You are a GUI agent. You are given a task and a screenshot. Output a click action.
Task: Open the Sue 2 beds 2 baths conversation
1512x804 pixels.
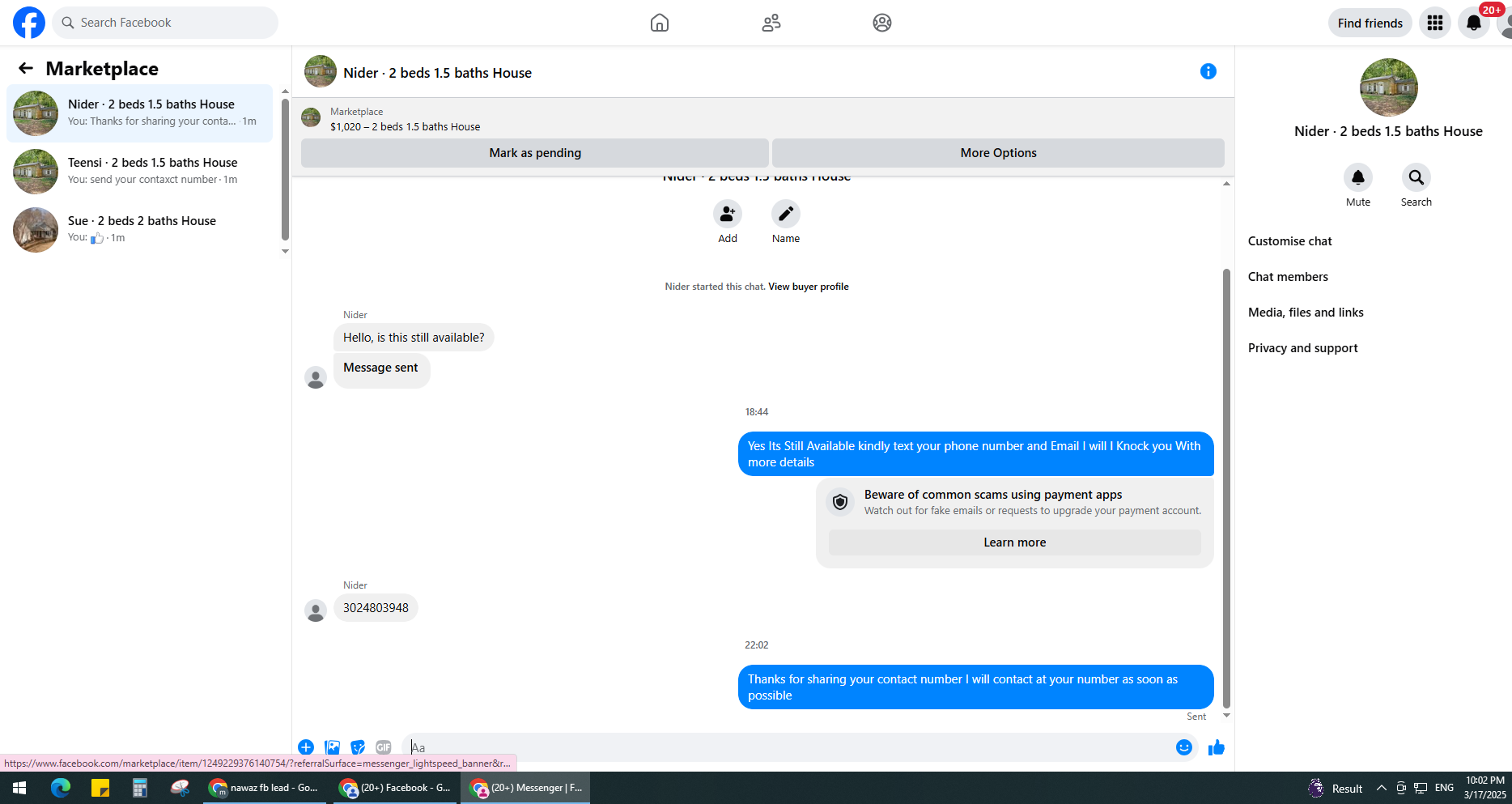click(x=140, y=230)
